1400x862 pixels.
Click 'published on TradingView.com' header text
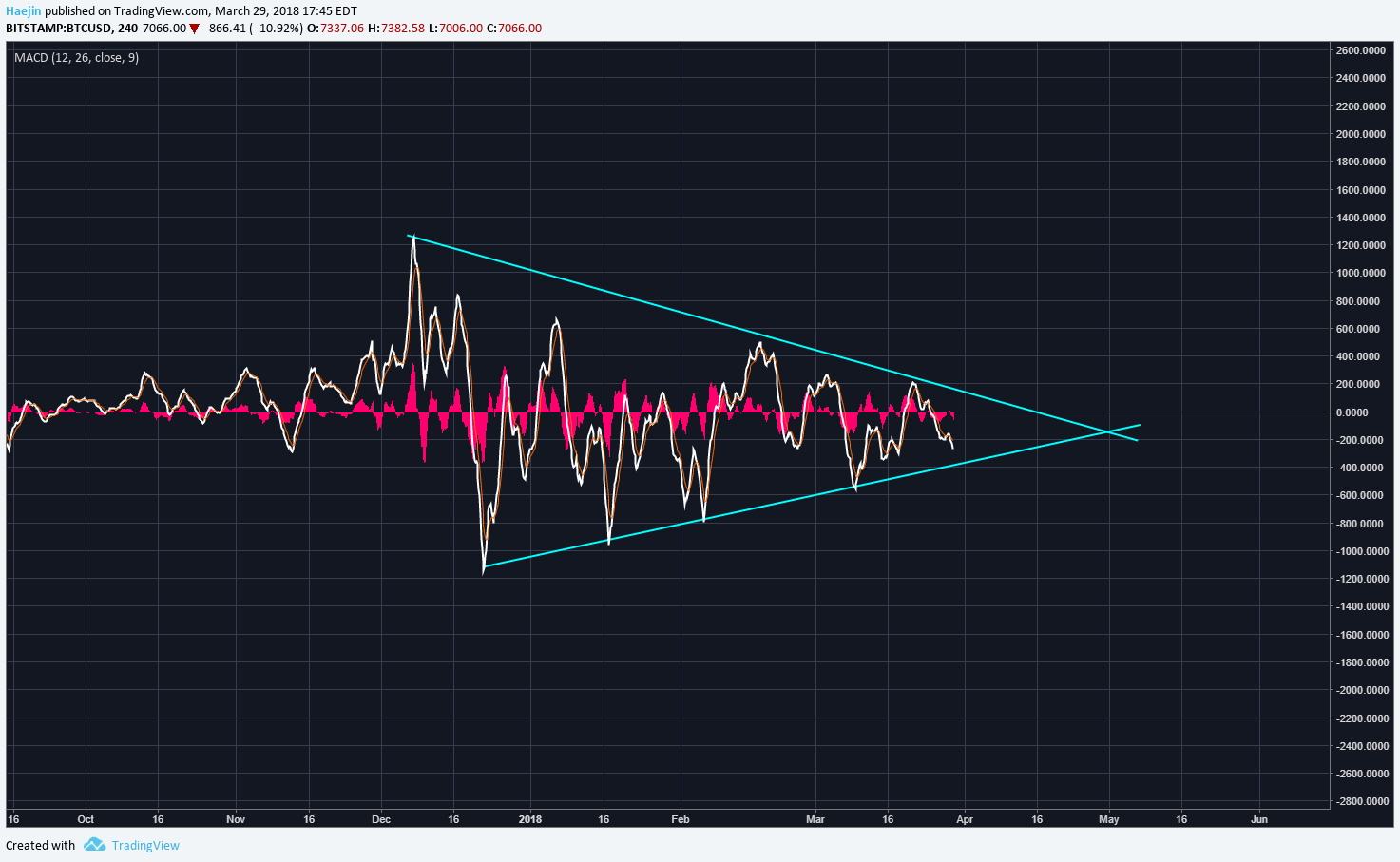point(127,11)
